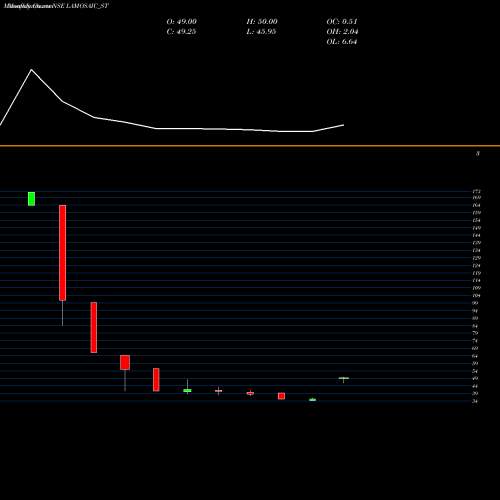Click the 154 price axis label

[477, 220]
